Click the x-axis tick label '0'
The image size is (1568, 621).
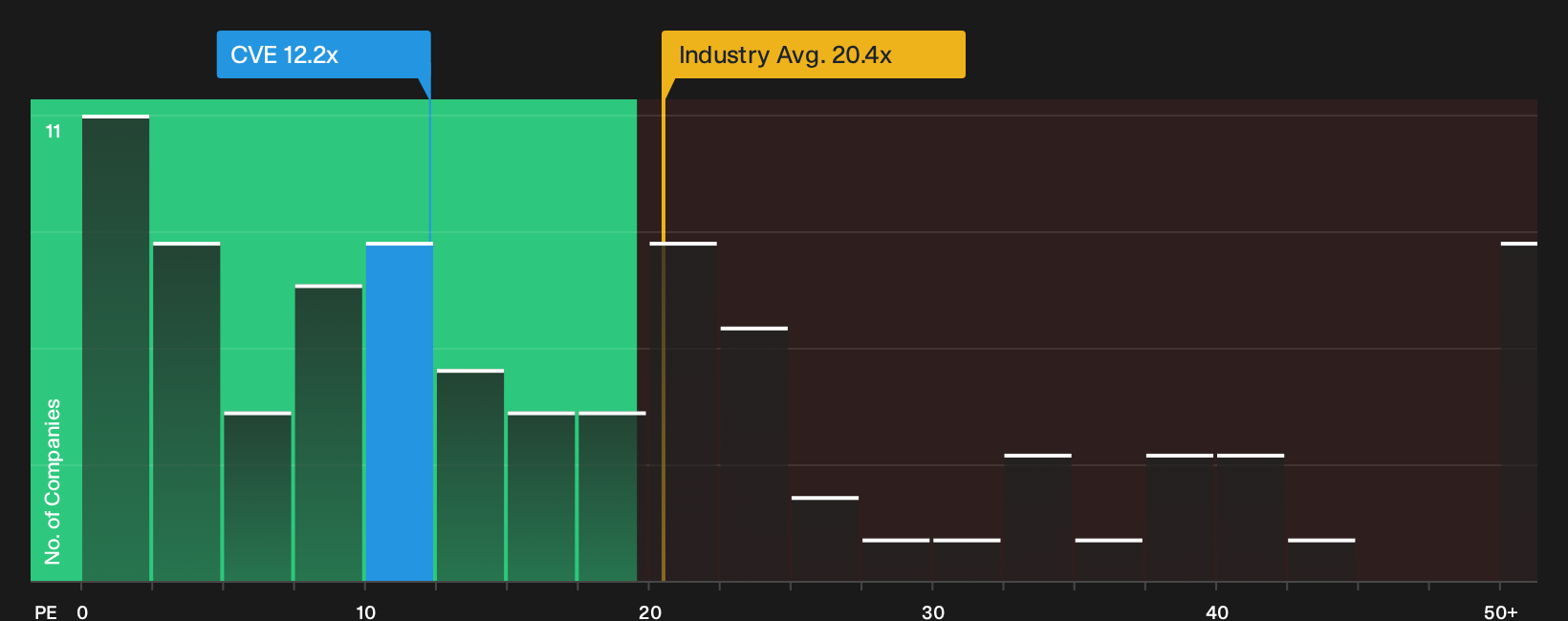82,612
